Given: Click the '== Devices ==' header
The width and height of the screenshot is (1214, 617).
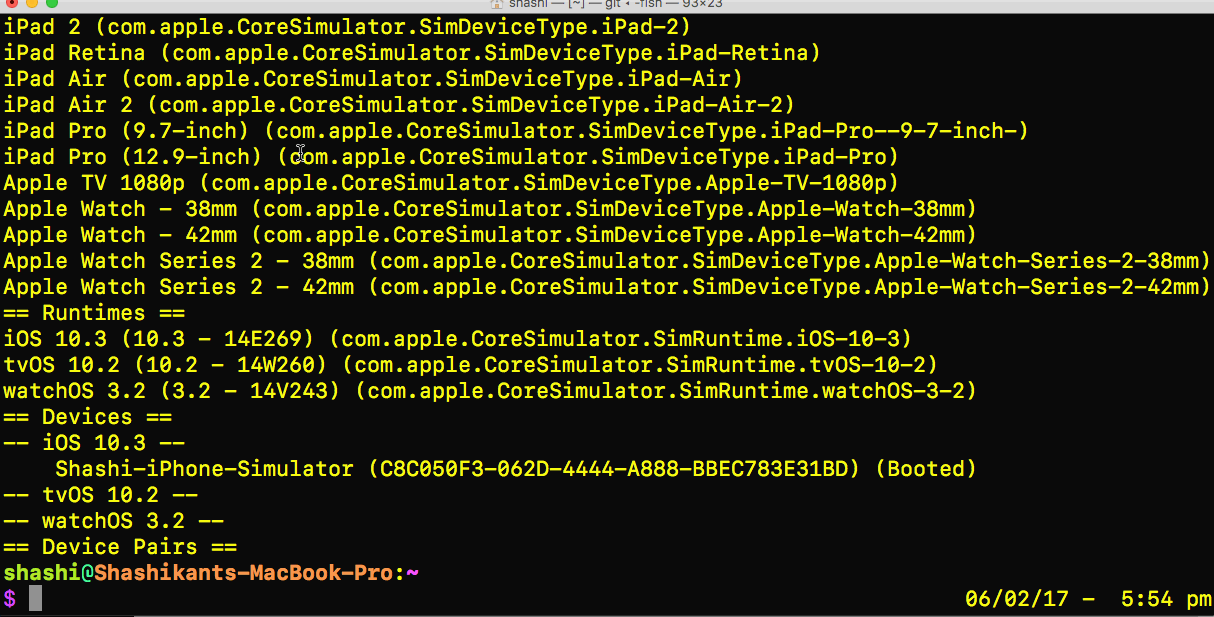Looking at the screenshot, I should 88,417.
